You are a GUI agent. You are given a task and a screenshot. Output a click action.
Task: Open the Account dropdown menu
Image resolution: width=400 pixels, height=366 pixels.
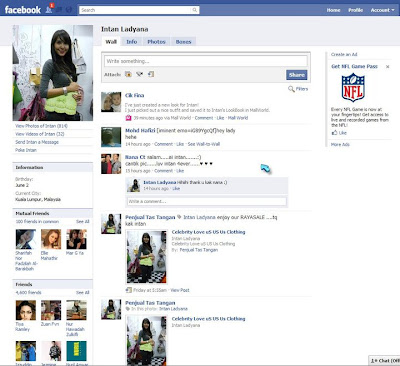click(382, 10)
